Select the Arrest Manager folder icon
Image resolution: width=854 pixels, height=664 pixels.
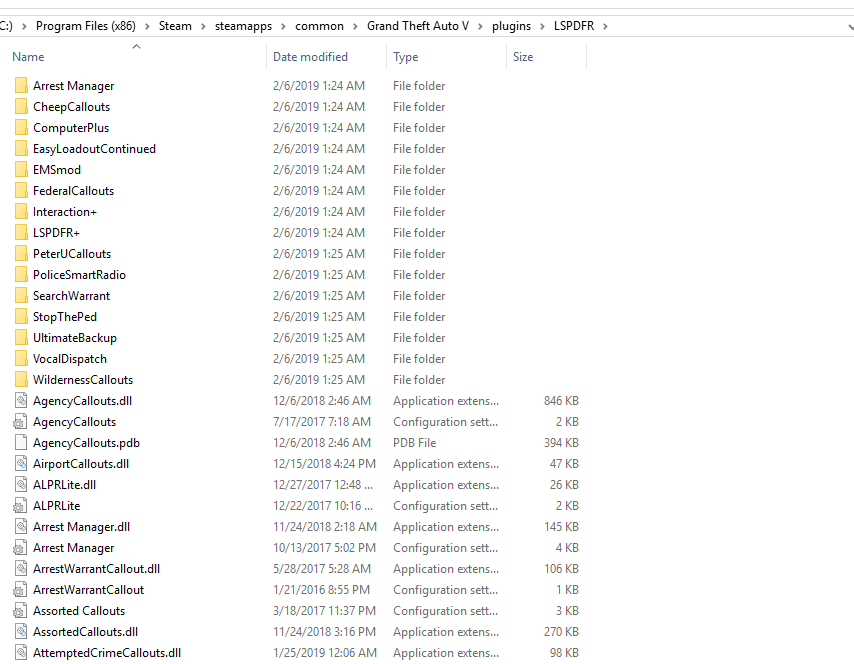(x=21, y=86)
